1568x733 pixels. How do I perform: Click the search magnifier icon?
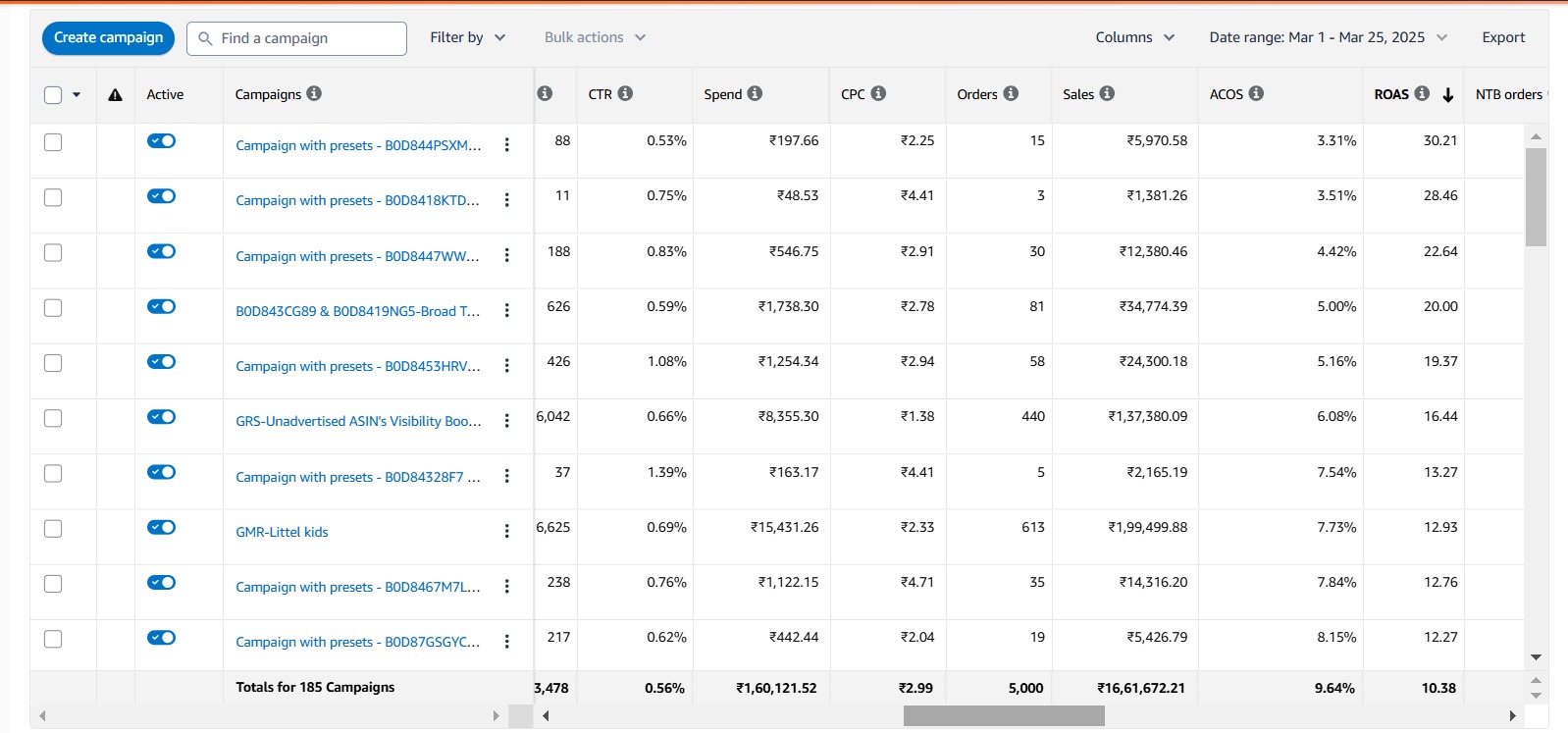click(x=205, y=38)
